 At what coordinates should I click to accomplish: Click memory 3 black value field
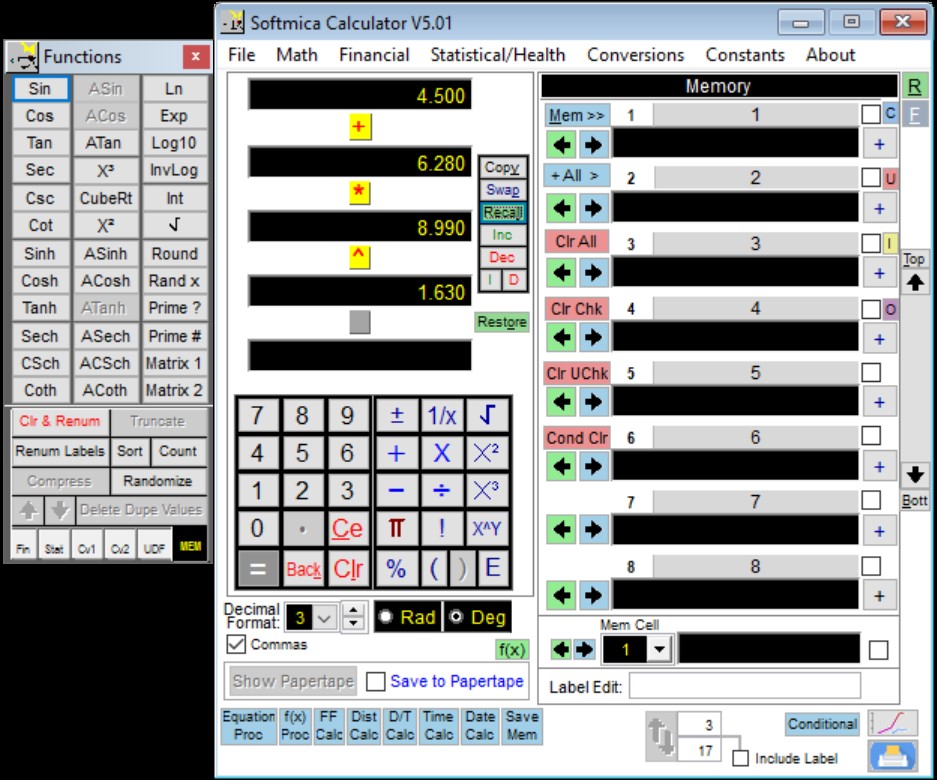tap(735, 273)
